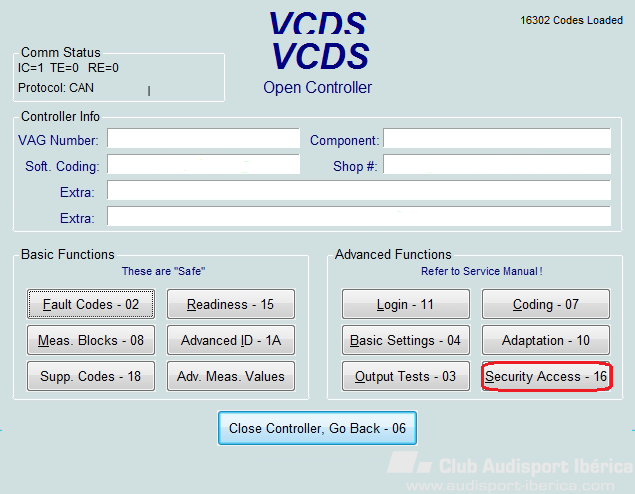The image size is (635, 494).
Task: Select the Soft. Coding field
Action: point(203,164)
